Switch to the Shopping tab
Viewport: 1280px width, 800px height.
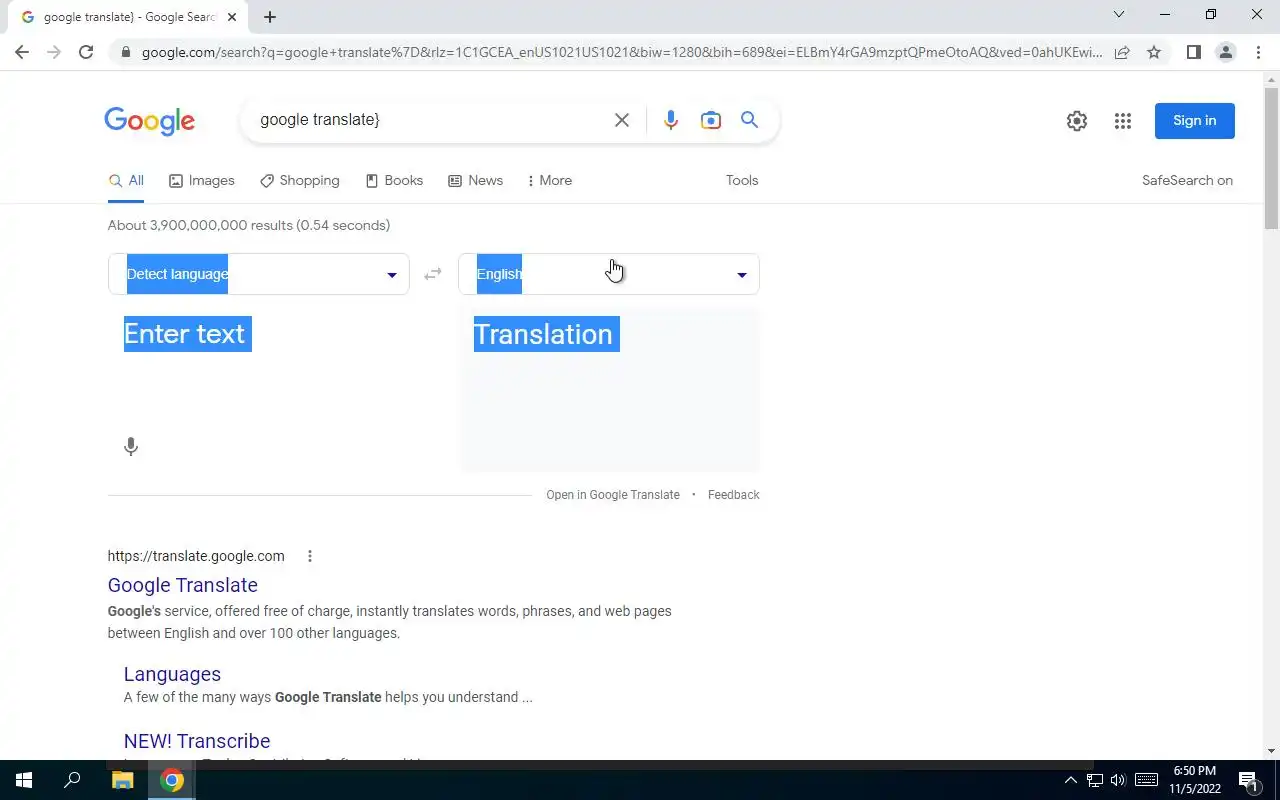[x=300, y=181]
